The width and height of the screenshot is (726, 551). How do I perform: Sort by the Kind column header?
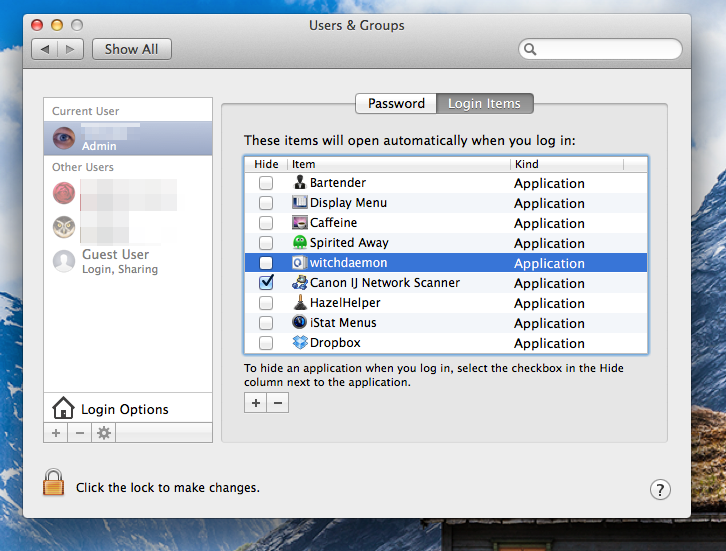[567, 164]
